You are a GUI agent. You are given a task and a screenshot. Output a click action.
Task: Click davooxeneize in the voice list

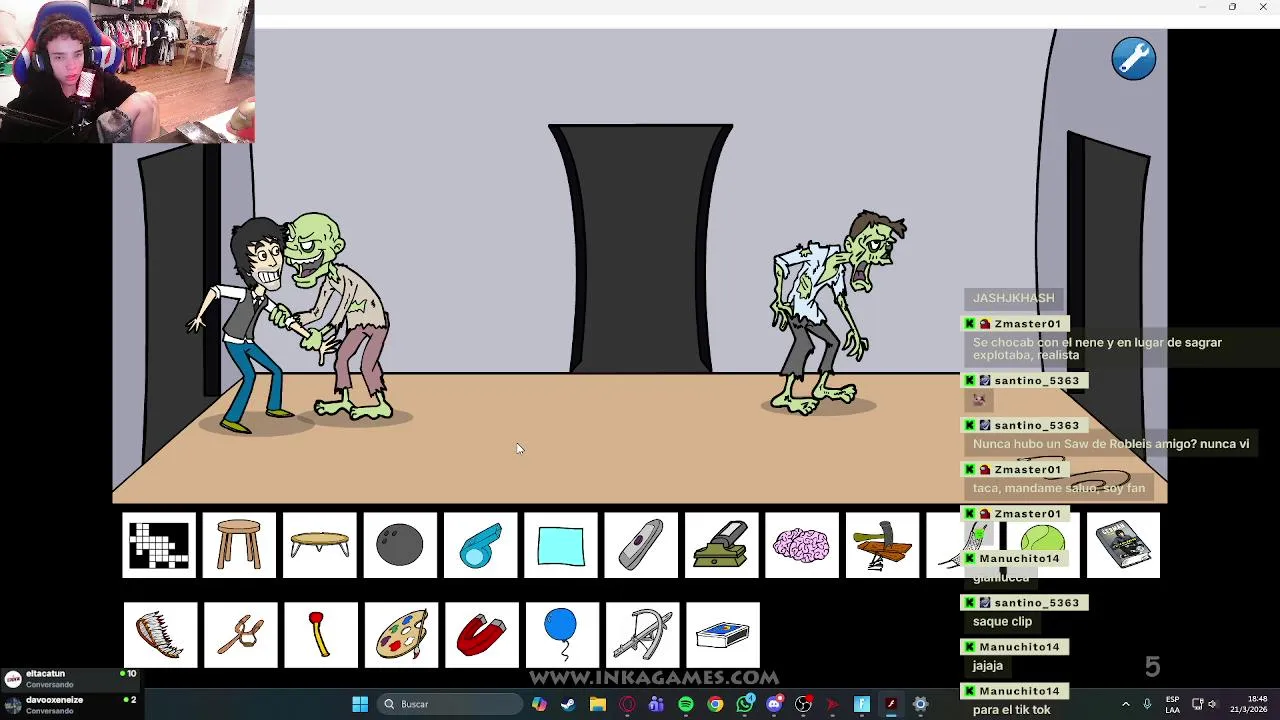pos(54,700)
